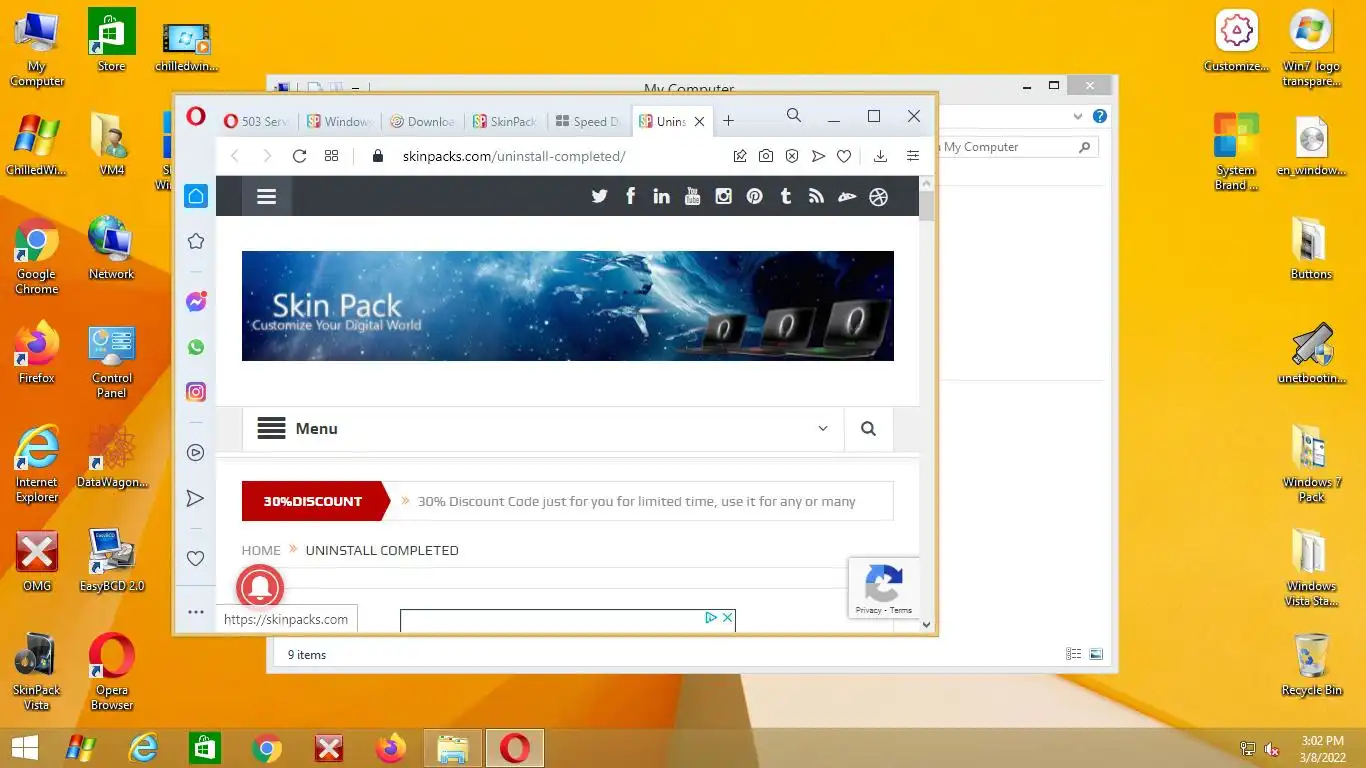Open the Opera main menu logo
The width and height of the screenshot is (1366, 768).
[x=196, y=117]
